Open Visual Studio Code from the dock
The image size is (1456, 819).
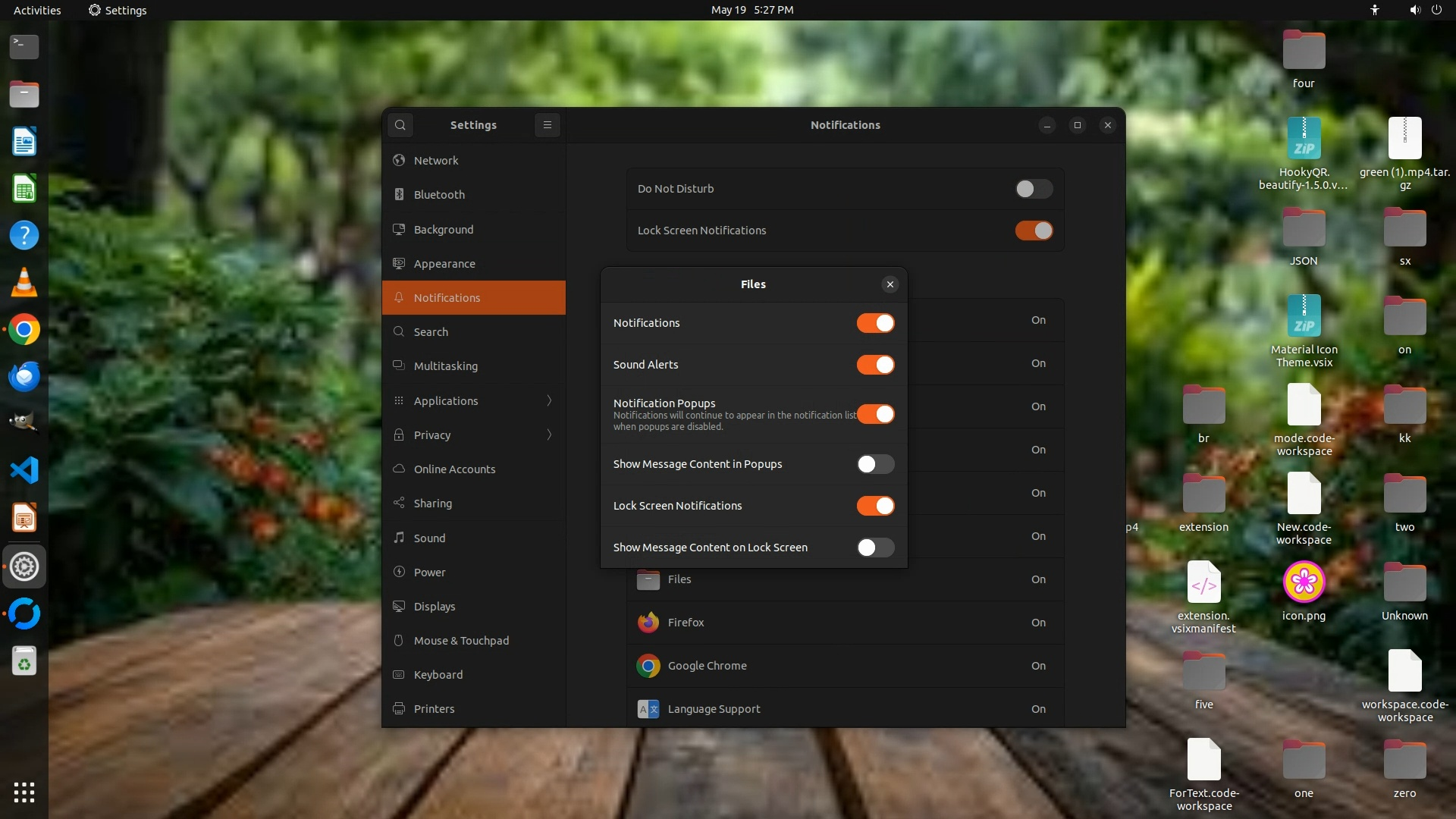[x=24, y=471]
